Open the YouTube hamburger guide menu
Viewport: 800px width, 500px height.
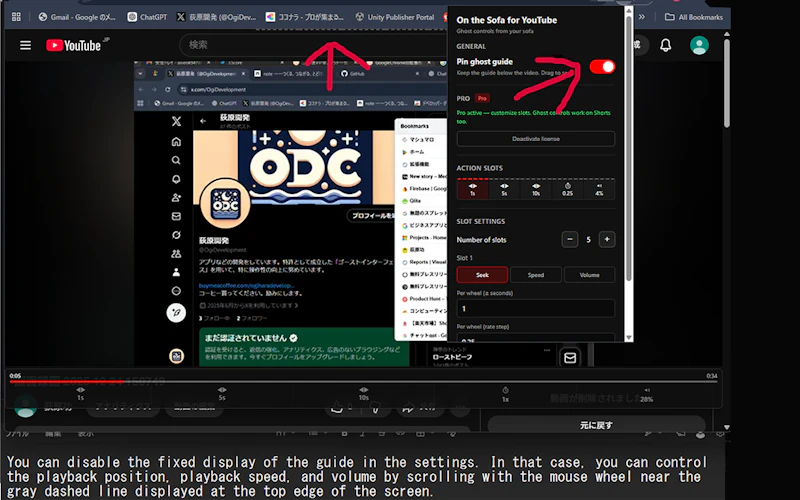pyautogui.click(x=25, y=45)
